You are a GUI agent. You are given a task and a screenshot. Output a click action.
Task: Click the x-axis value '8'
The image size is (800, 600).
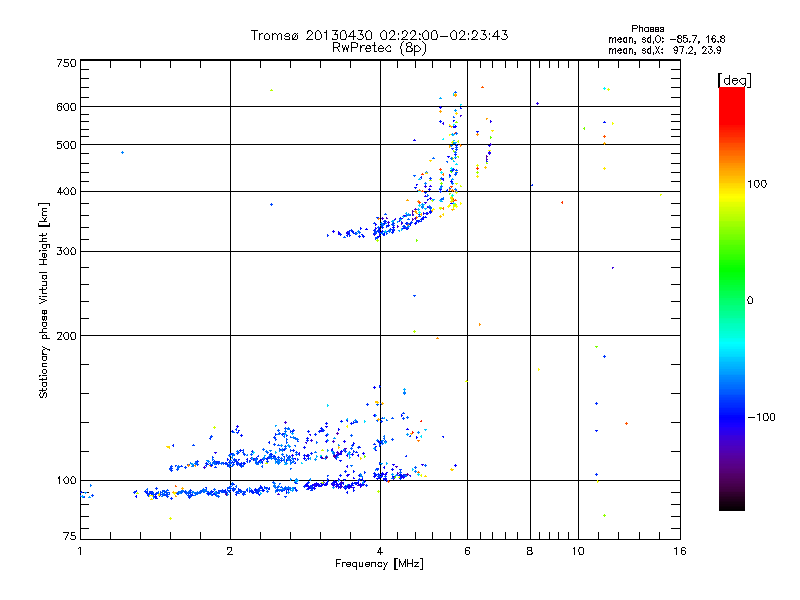(530, 551)
